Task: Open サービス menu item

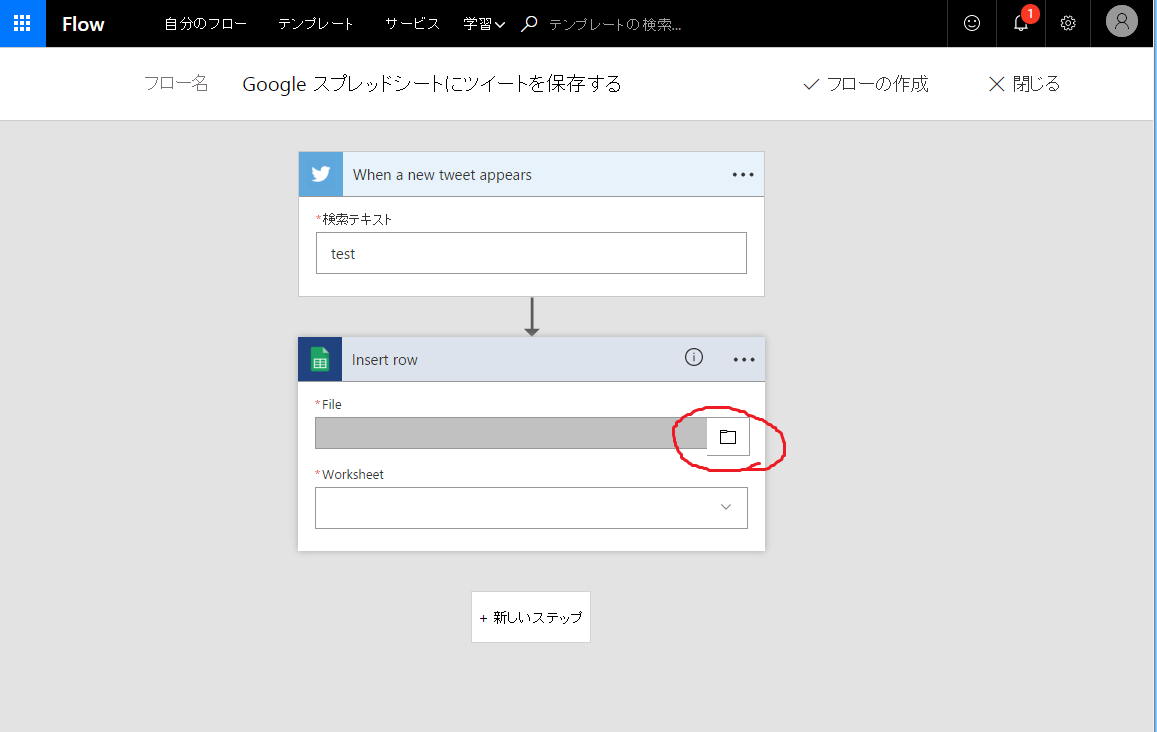Action: (x=412, y=24)
